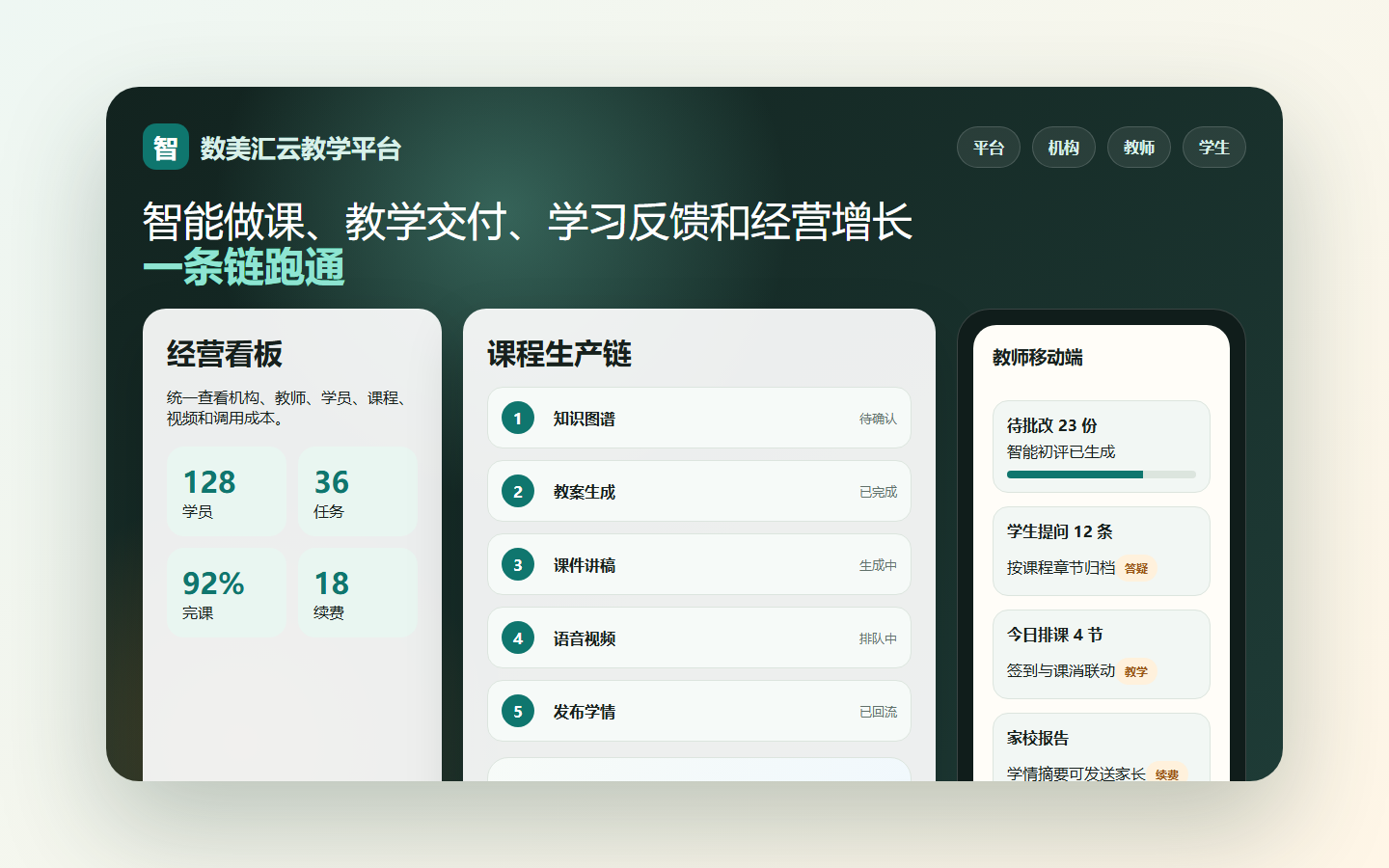Click step 3 circle for 课件讲稿
This screenshot has height=868, width=1389.
tap(518, 564)
